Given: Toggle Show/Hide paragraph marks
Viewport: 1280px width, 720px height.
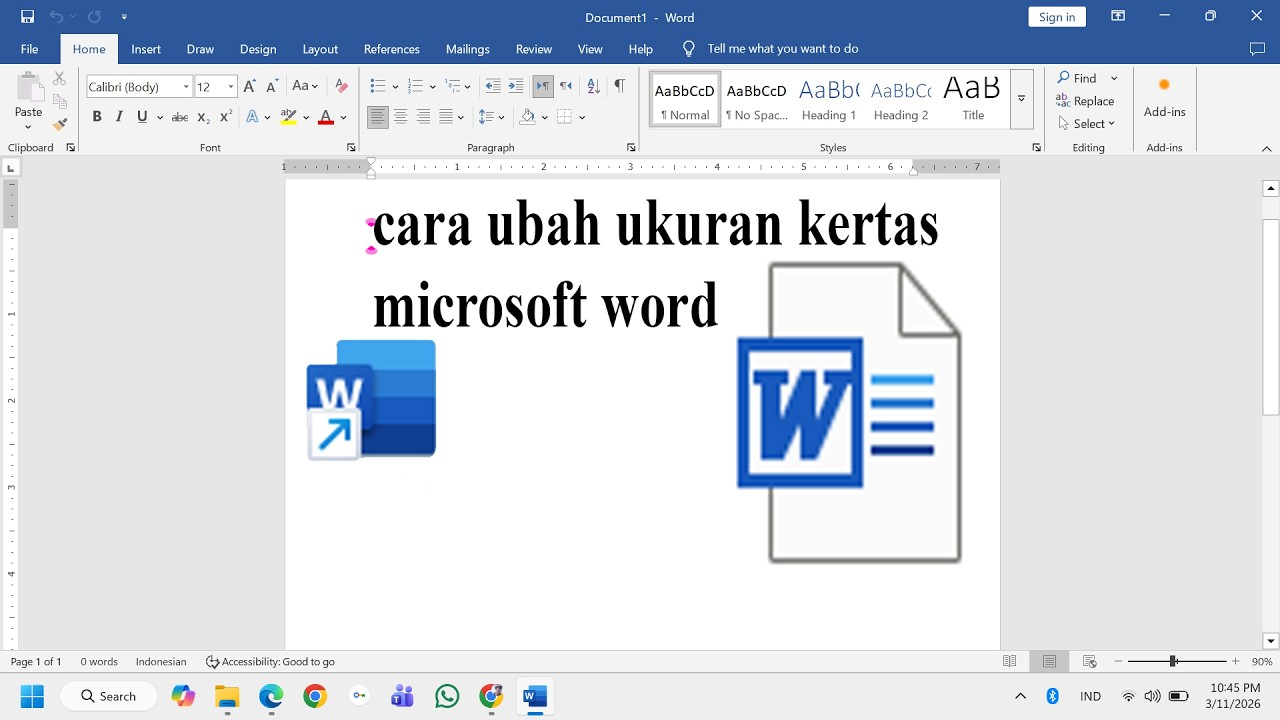Looking at the screenshot, I should click(620, 87).
